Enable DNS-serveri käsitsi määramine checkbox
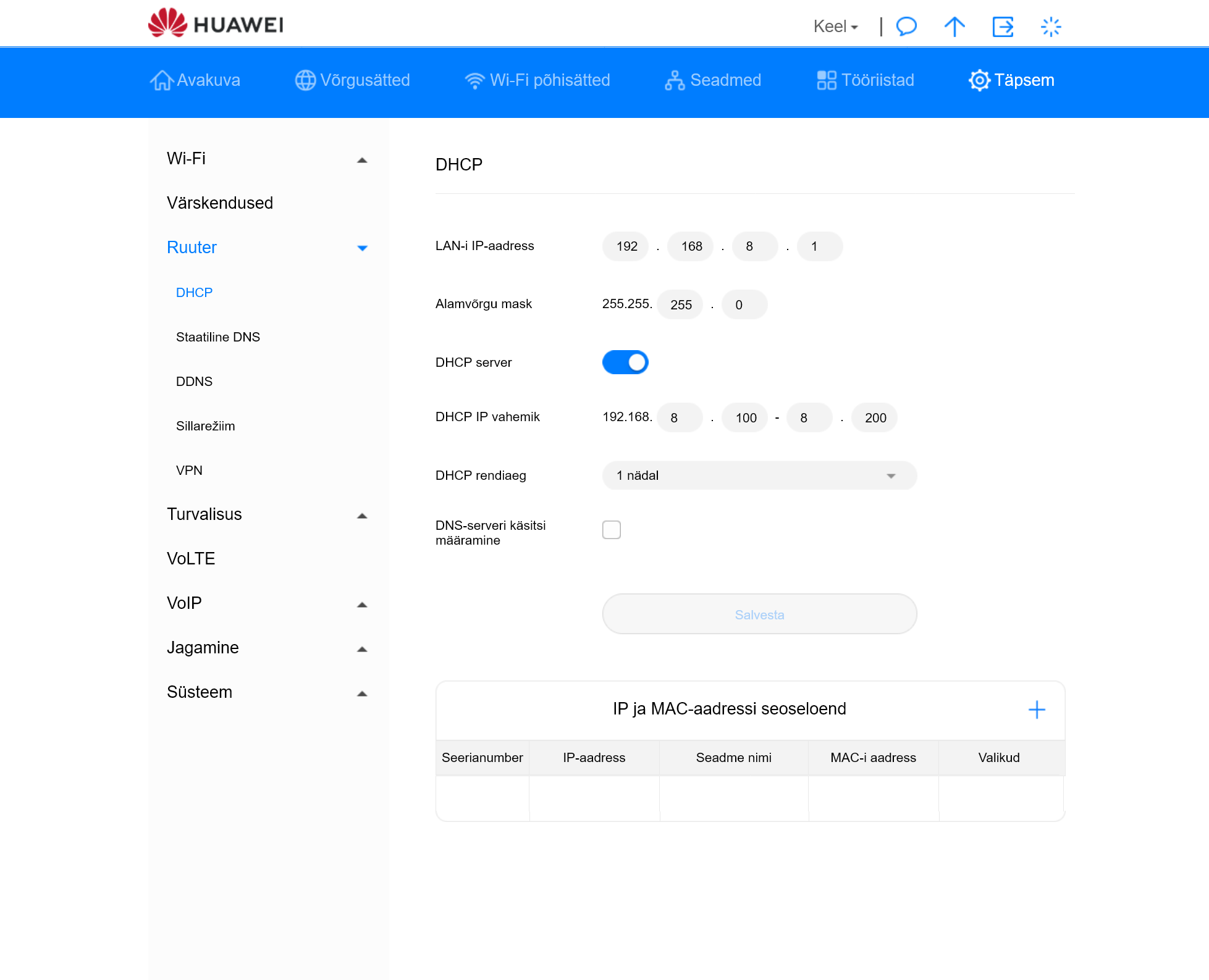1209x980 pixels. 612,530
